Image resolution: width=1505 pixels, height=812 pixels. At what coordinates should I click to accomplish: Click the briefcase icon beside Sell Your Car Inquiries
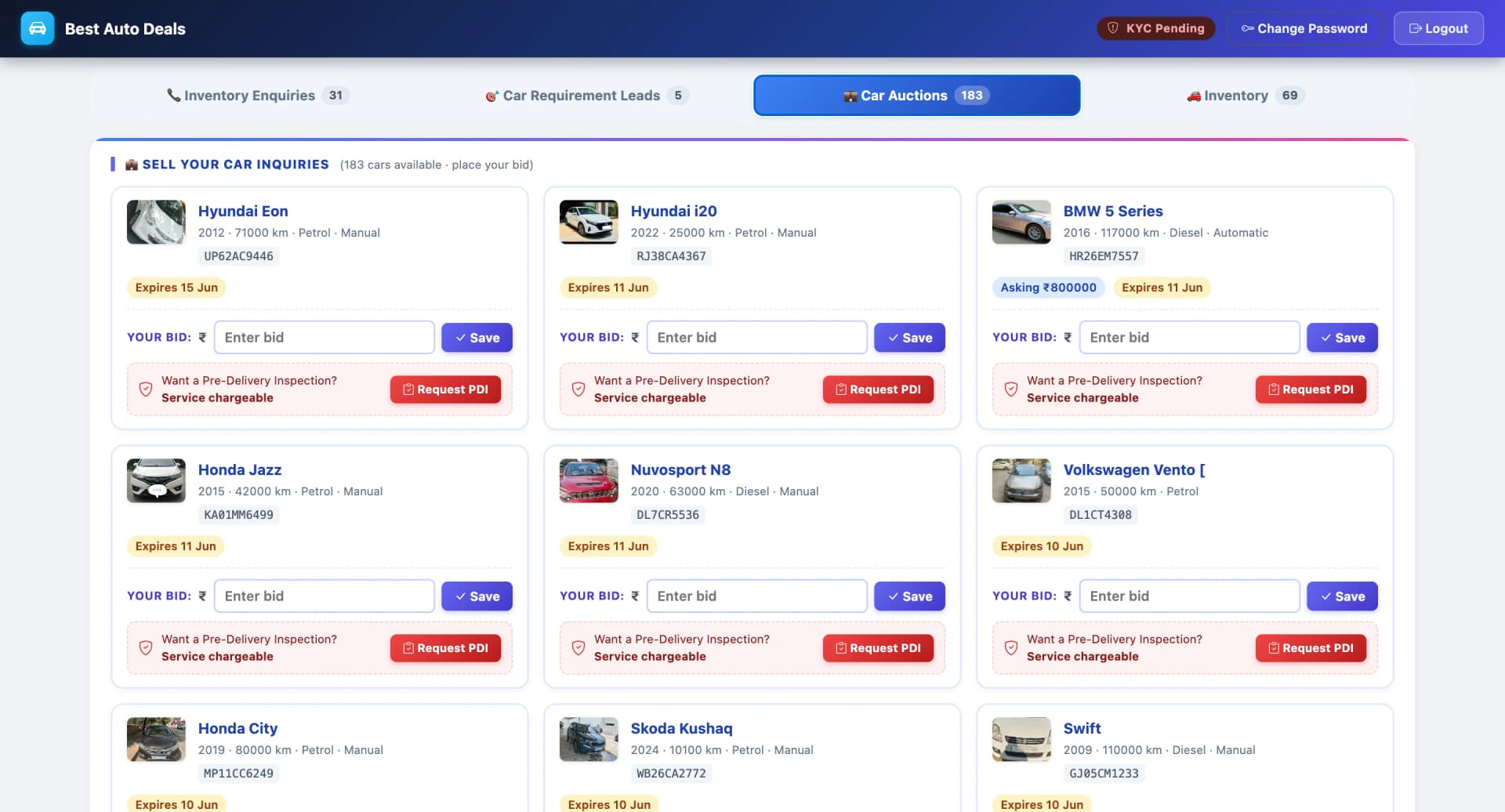pyautogui.click(x=132, y=165)
